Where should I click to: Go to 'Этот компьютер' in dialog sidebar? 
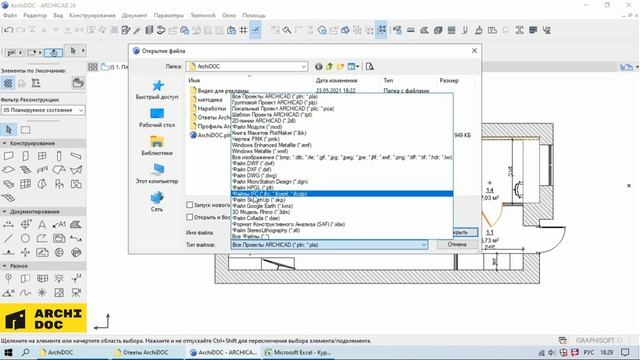pos(157,173)
